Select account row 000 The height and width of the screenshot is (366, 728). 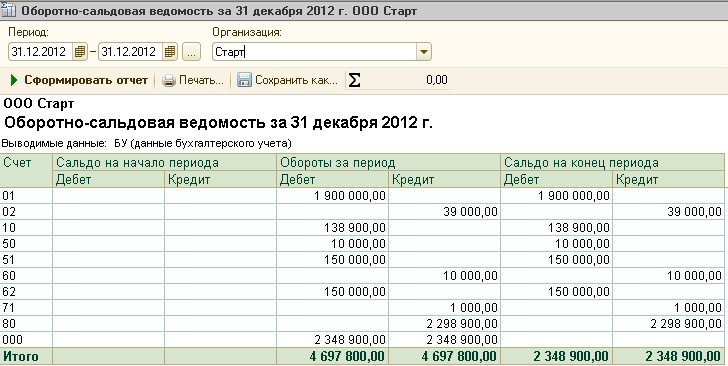pos(362,340)
